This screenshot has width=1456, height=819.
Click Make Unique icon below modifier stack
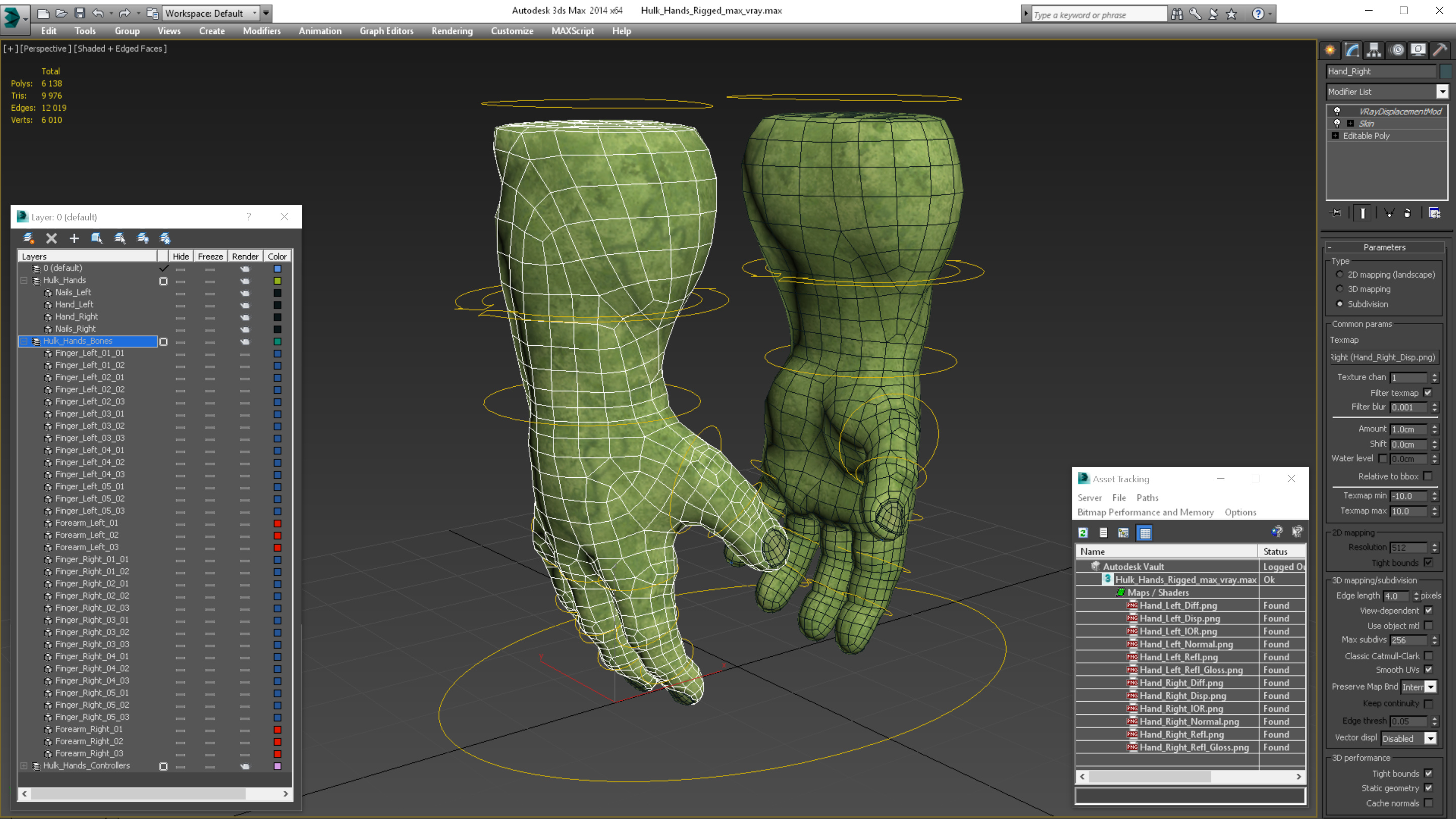coord(1389,213)
